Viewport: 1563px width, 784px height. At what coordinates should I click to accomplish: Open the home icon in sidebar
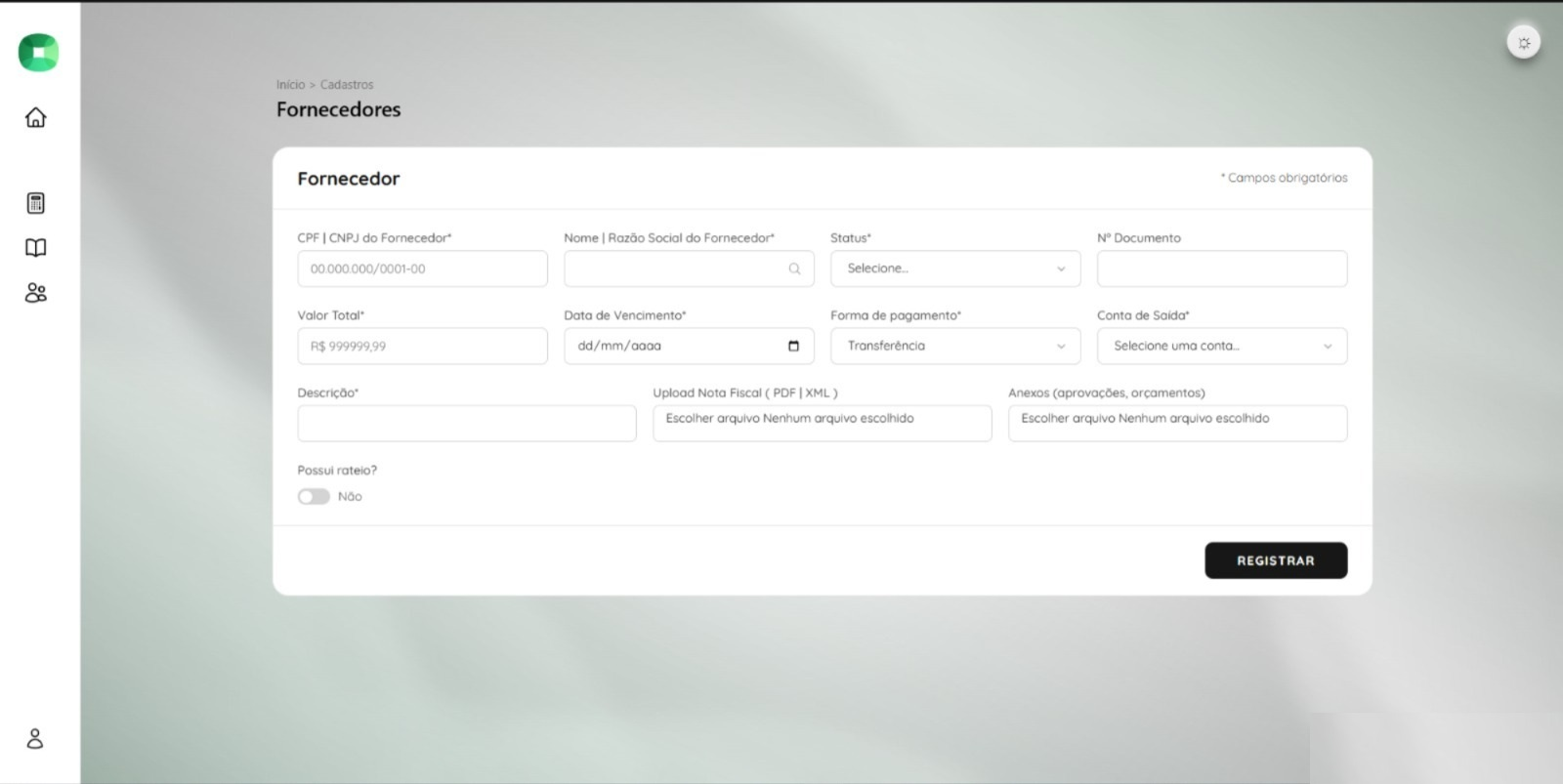pyautogui.click(x=35, y=117)
